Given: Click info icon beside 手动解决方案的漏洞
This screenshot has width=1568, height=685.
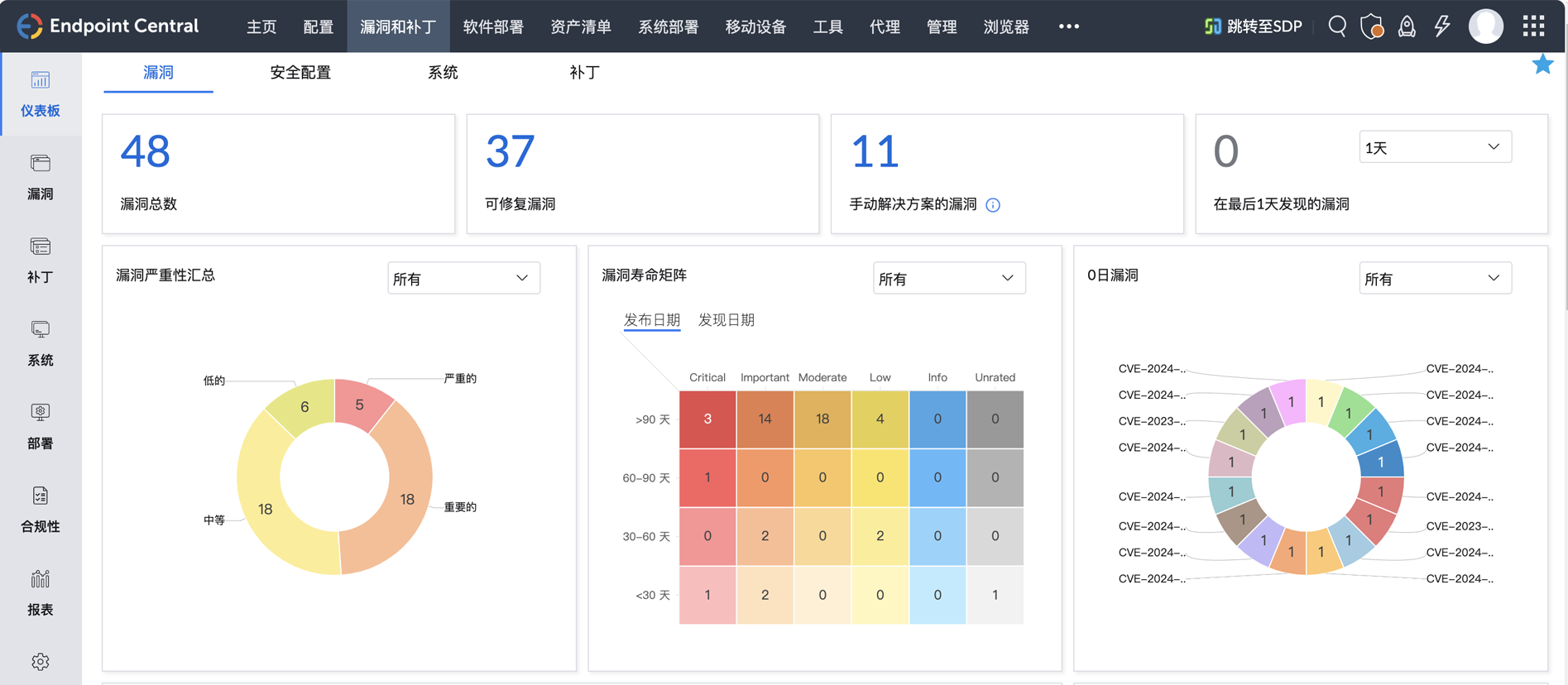Looking at the screenshot, I should click(993, 205).
